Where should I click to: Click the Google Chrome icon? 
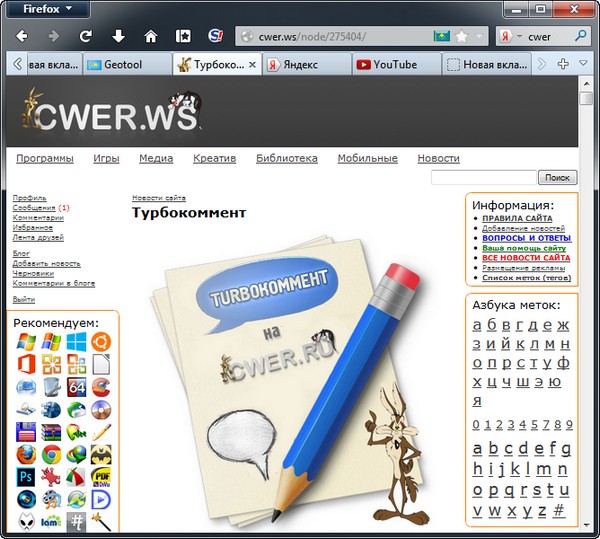click(51, 455)
